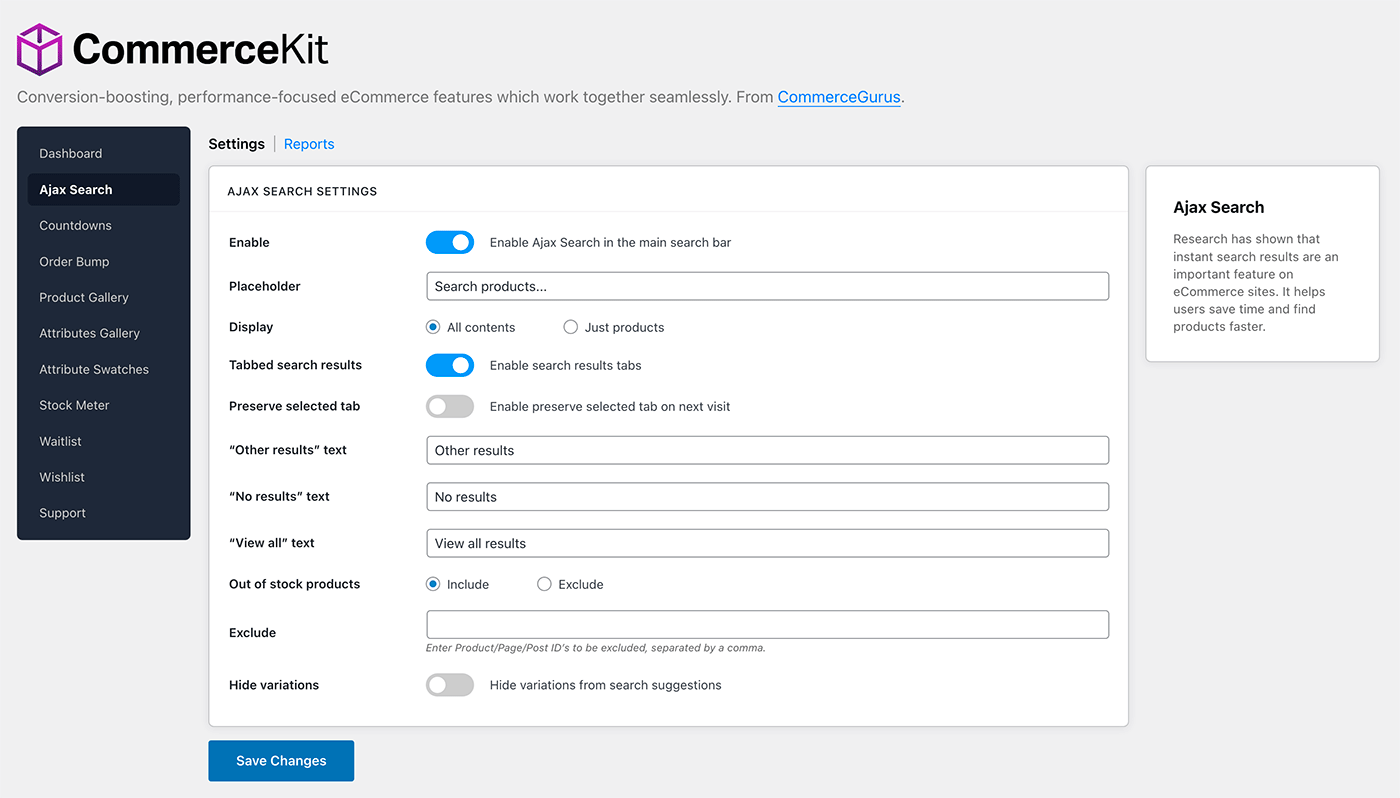The height and width of the screenshot is (798, 1400).
Task: Click the "Enable search results tabs" description
Action: 565,365
